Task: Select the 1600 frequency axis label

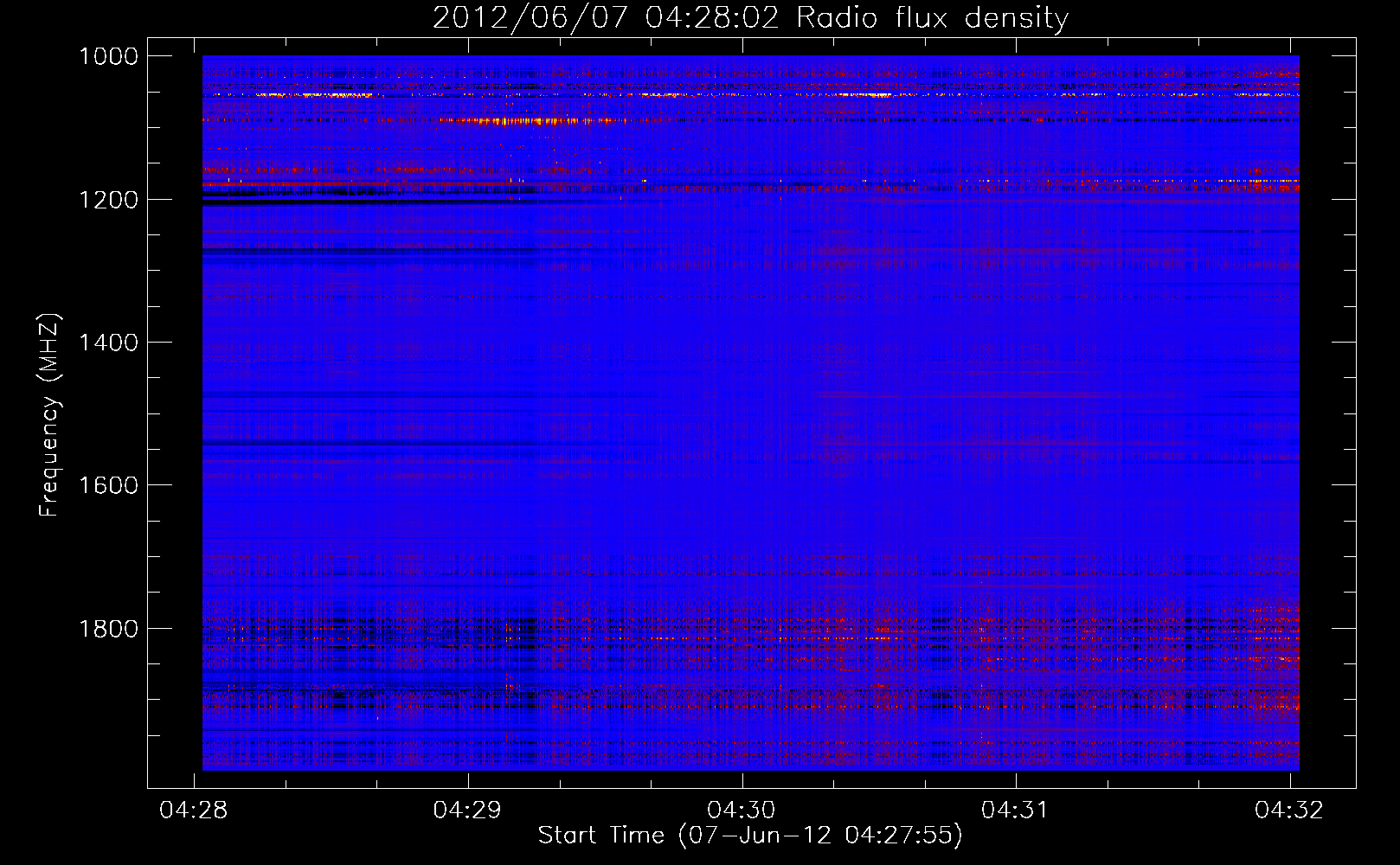Action: [x=108, y=485]
